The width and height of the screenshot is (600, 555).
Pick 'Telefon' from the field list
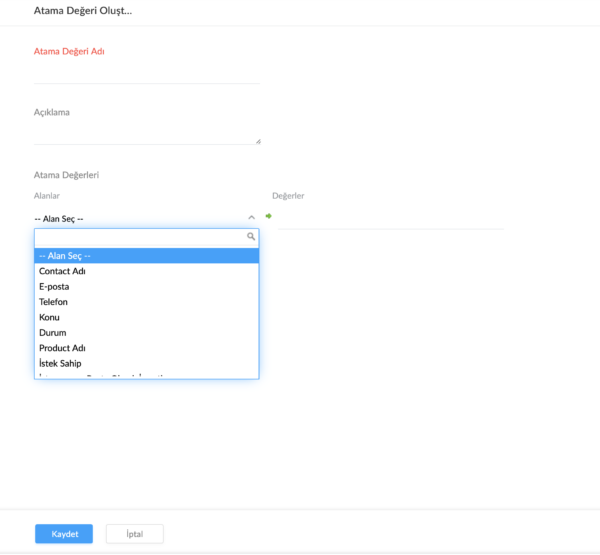146,302
